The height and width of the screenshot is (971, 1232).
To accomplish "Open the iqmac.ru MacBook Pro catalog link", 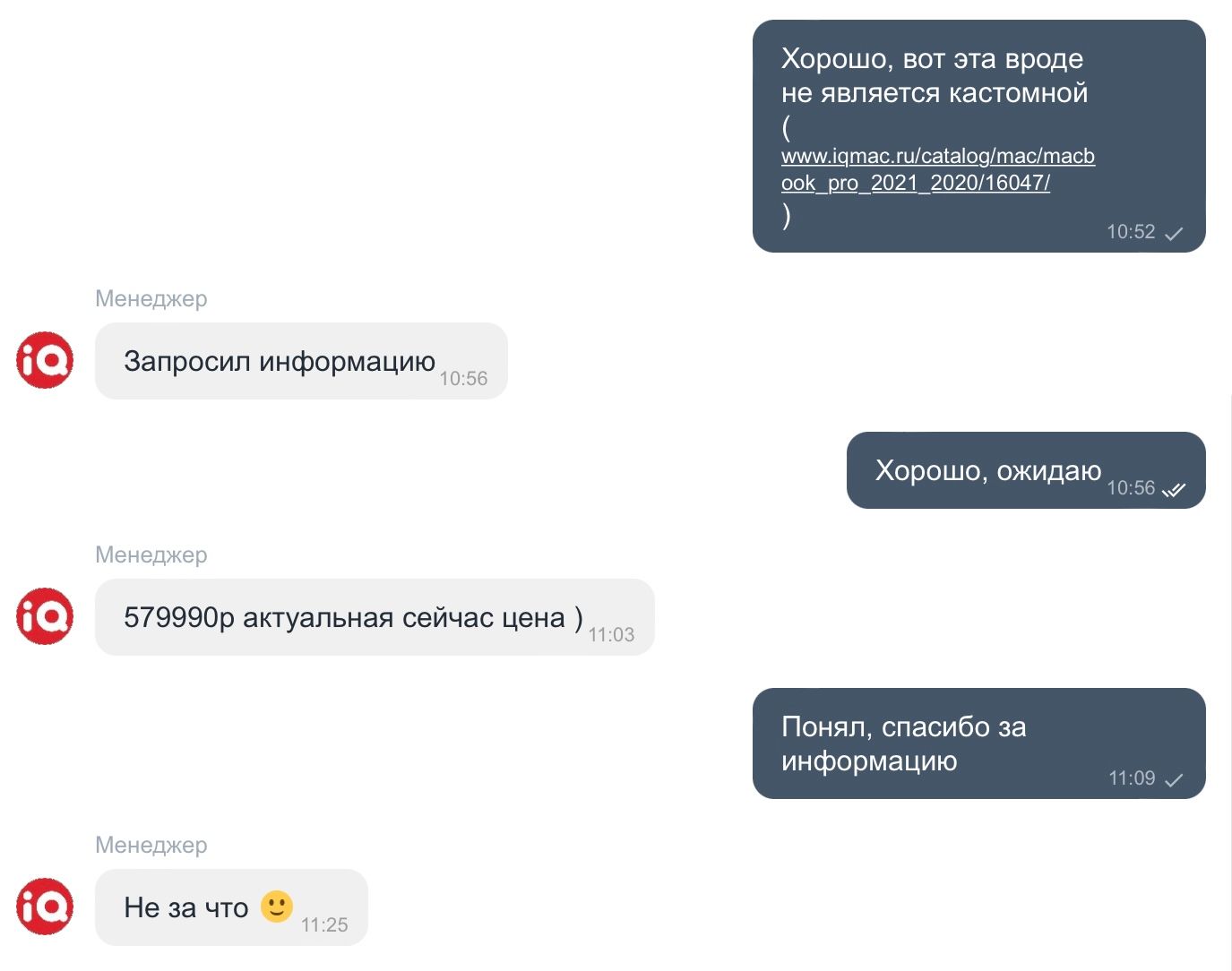I will (937, 169).
